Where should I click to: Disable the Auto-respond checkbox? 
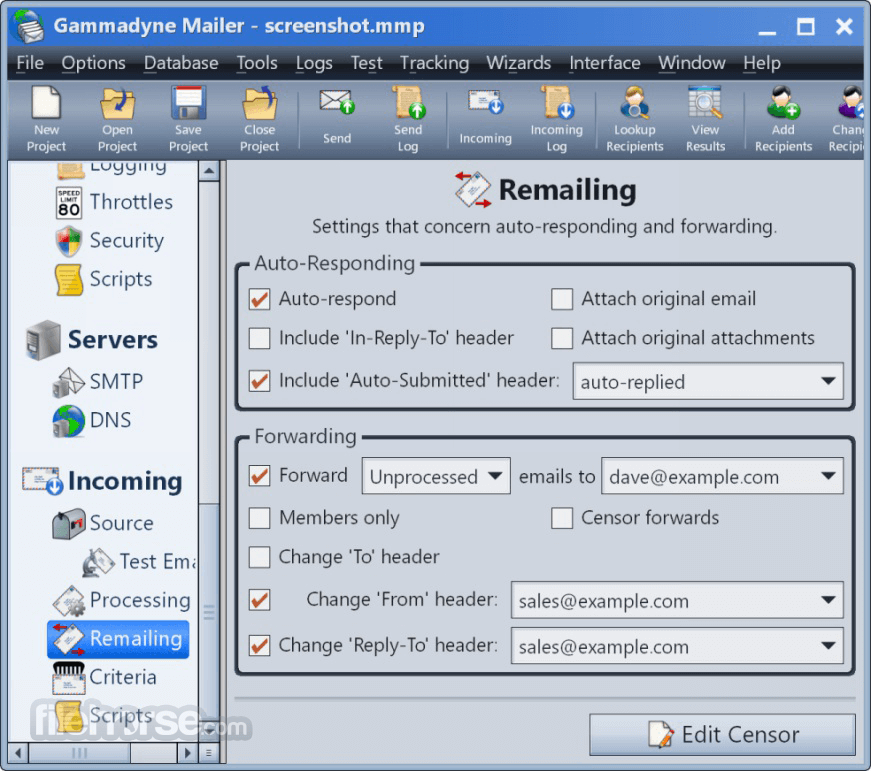259,299
